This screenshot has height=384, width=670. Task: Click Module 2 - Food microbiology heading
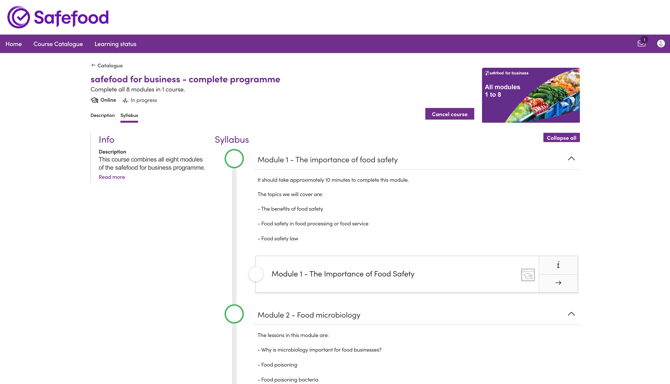[x=309, y=315]
